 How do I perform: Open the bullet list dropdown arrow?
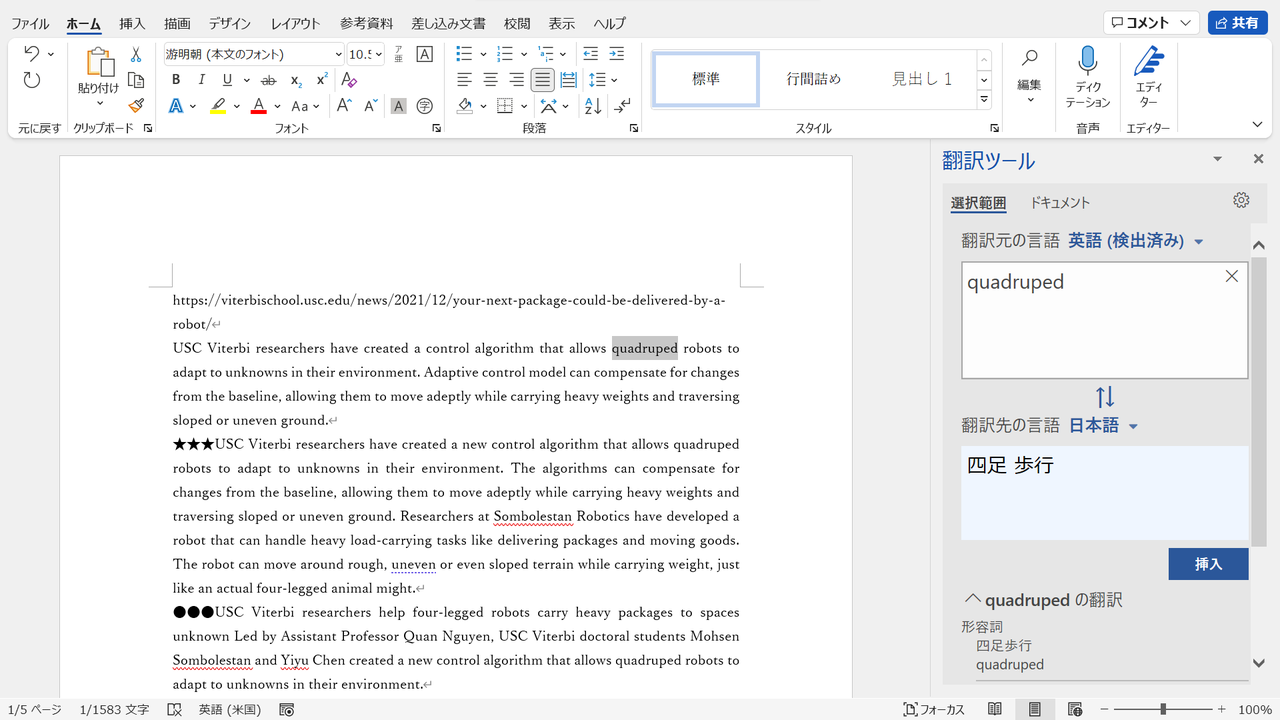[x=482, y=54]
